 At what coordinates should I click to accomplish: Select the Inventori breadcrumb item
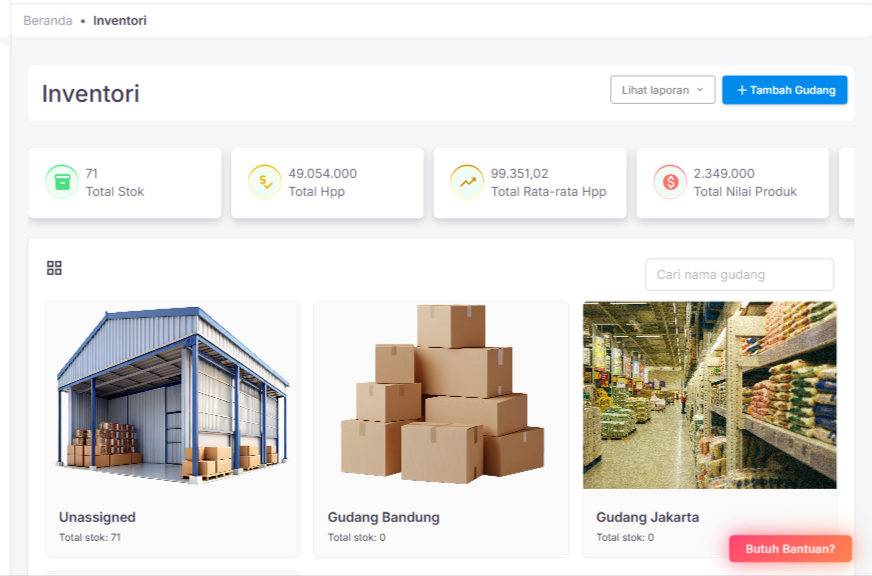click(x=120, y=20)
